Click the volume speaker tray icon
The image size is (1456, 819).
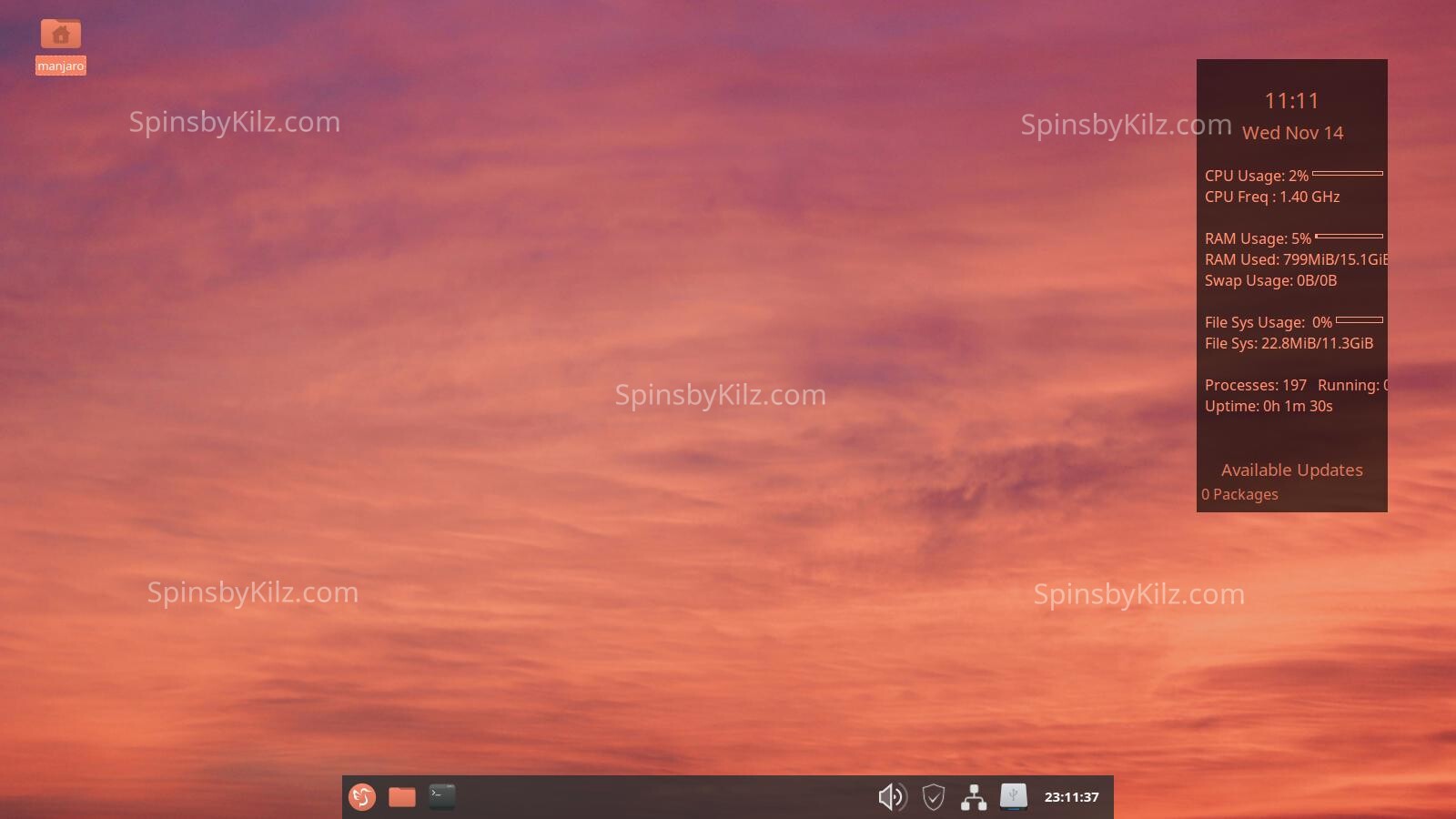click(x=892, y=797)
